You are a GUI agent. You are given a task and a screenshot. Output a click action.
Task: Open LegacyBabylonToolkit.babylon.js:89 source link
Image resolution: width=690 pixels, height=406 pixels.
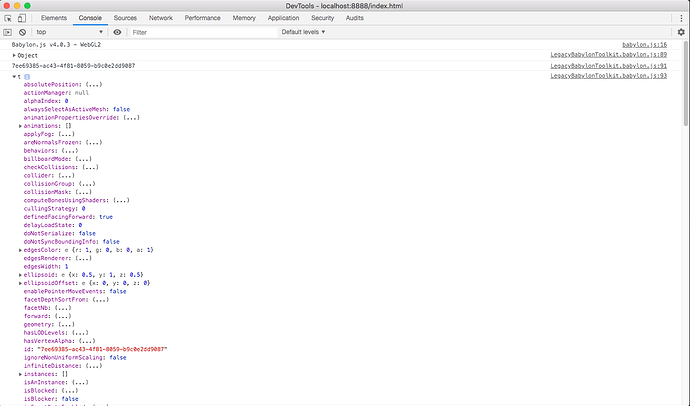click(609, 55)
